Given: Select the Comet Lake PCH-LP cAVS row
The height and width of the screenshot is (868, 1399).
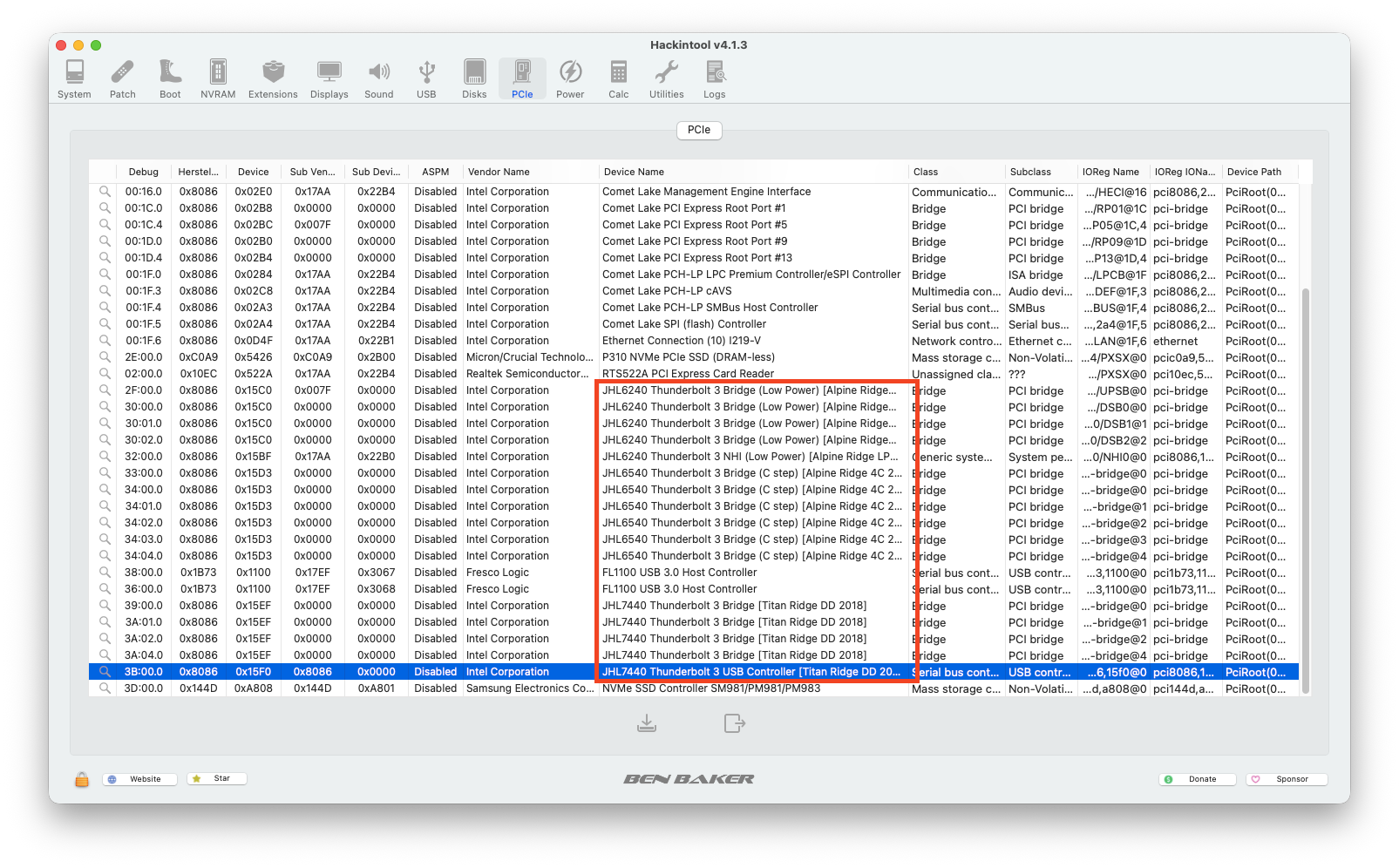Looking at the screenshot, I should click(x=694, y=291).
